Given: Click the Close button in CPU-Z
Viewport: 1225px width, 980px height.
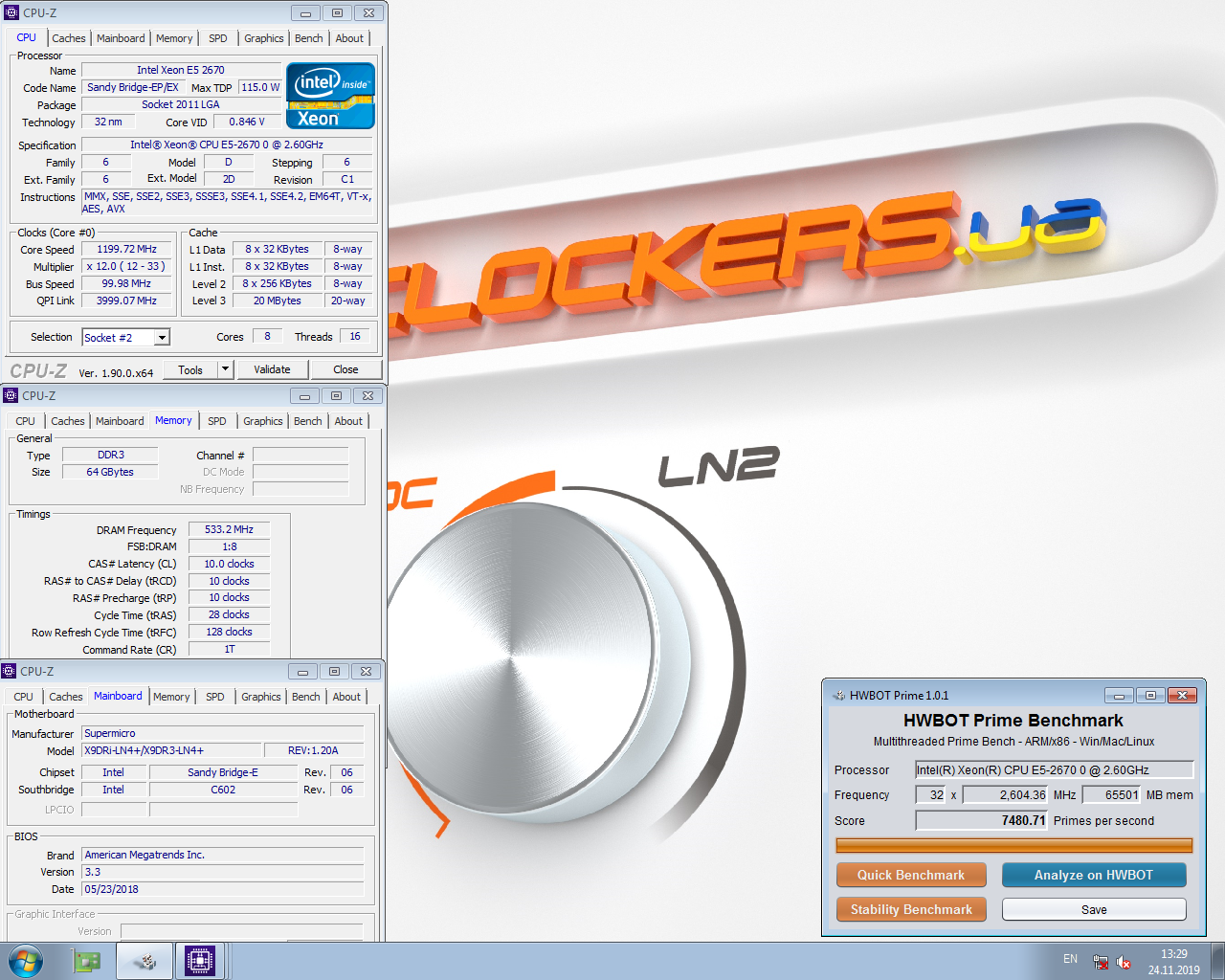Looking at the screenshot, I should pos(345,369).
